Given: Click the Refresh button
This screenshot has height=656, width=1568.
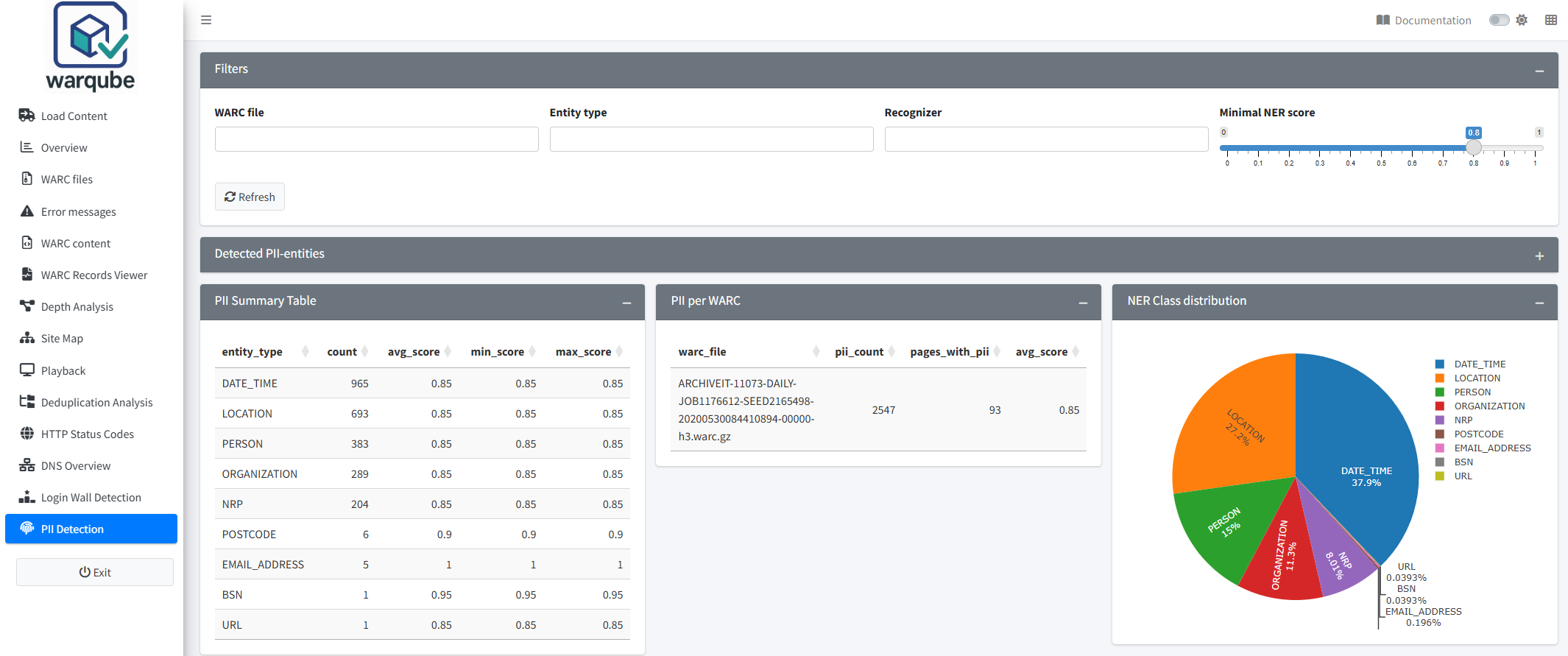Looking at the screenshot, I should point(250,197).
